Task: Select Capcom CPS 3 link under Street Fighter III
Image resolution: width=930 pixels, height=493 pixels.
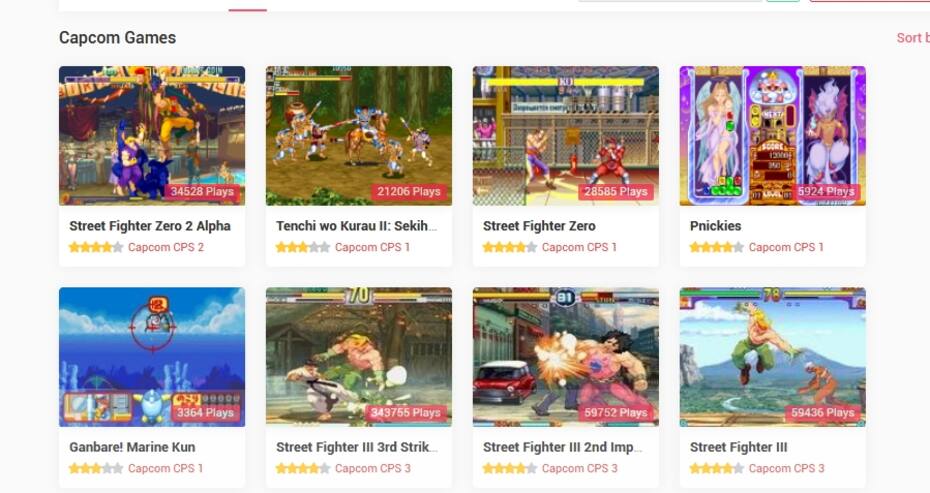Action: (x=786, y=469)
